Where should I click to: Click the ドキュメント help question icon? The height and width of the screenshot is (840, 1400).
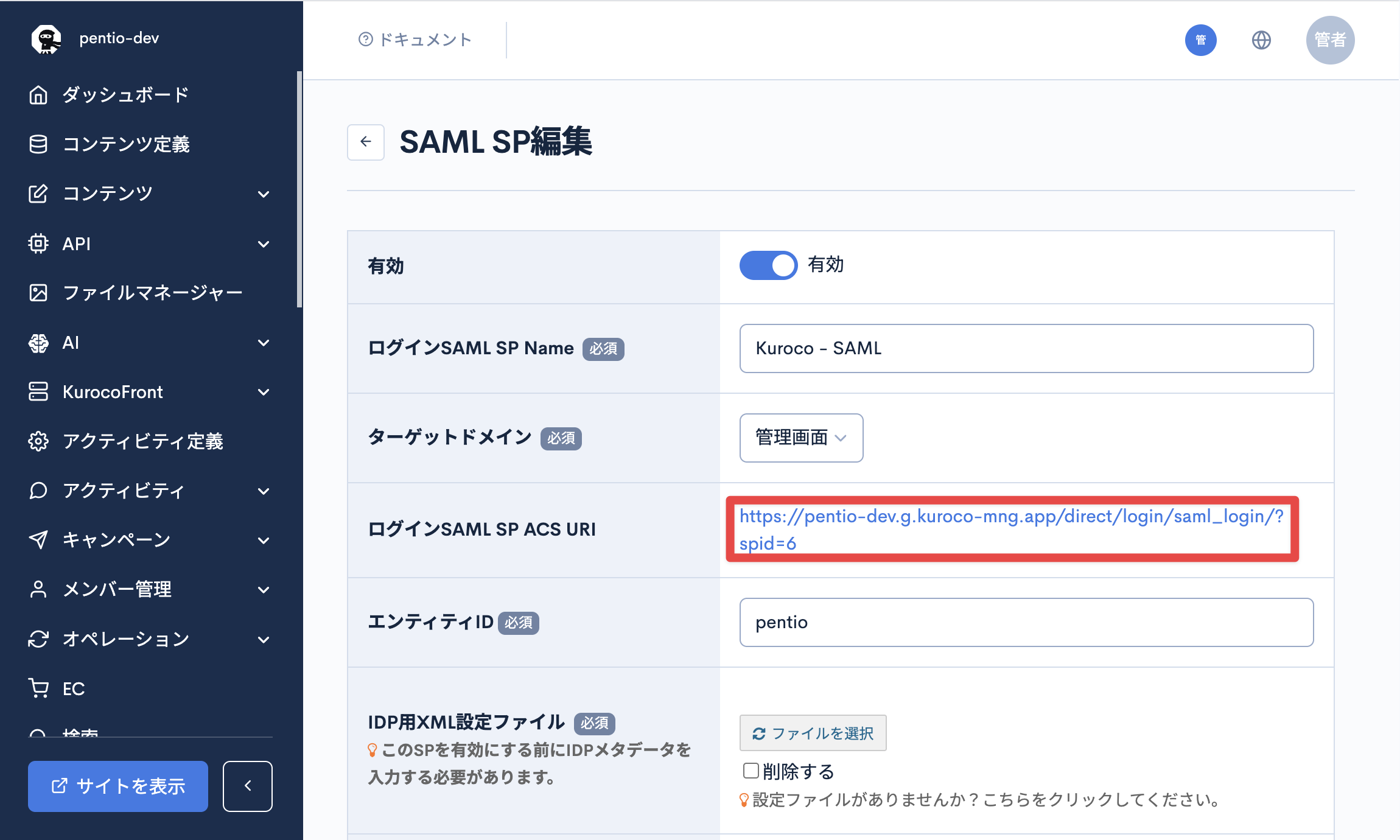pyautogui.click(x=365, y=40)
